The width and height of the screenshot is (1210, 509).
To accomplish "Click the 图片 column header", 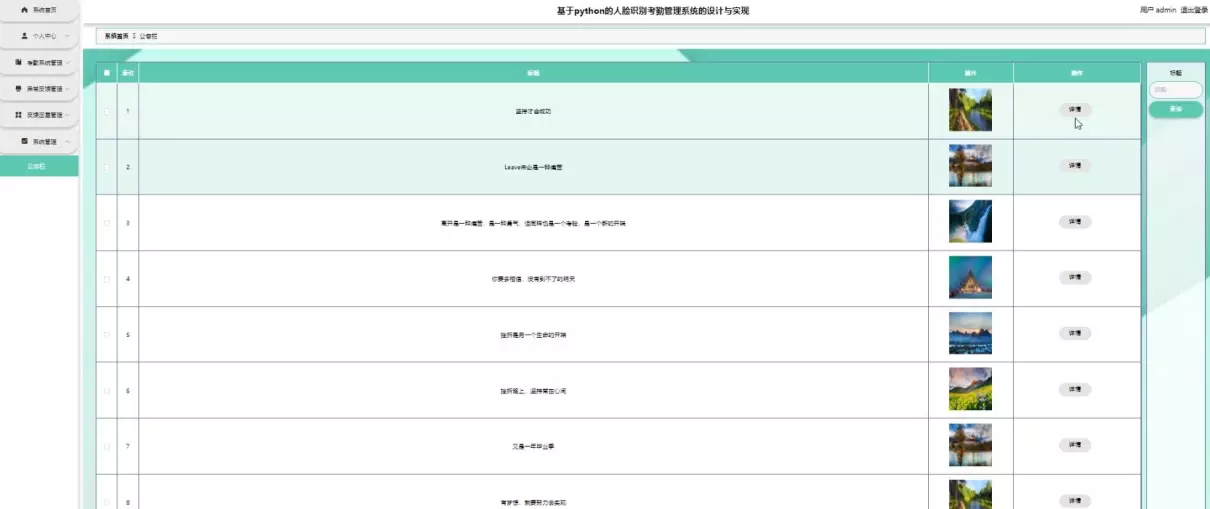I will 970,73.
